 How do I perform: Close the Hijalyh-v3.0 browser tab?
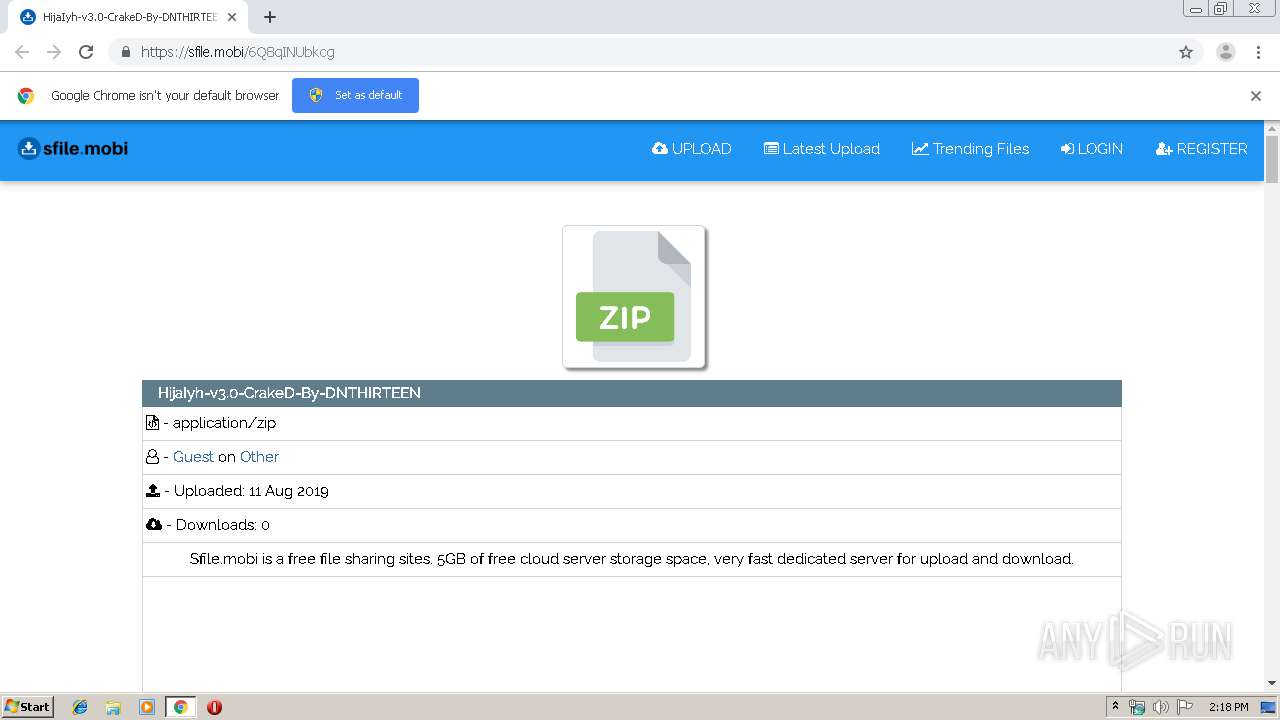pyautogui.click(x=232, y=17)
